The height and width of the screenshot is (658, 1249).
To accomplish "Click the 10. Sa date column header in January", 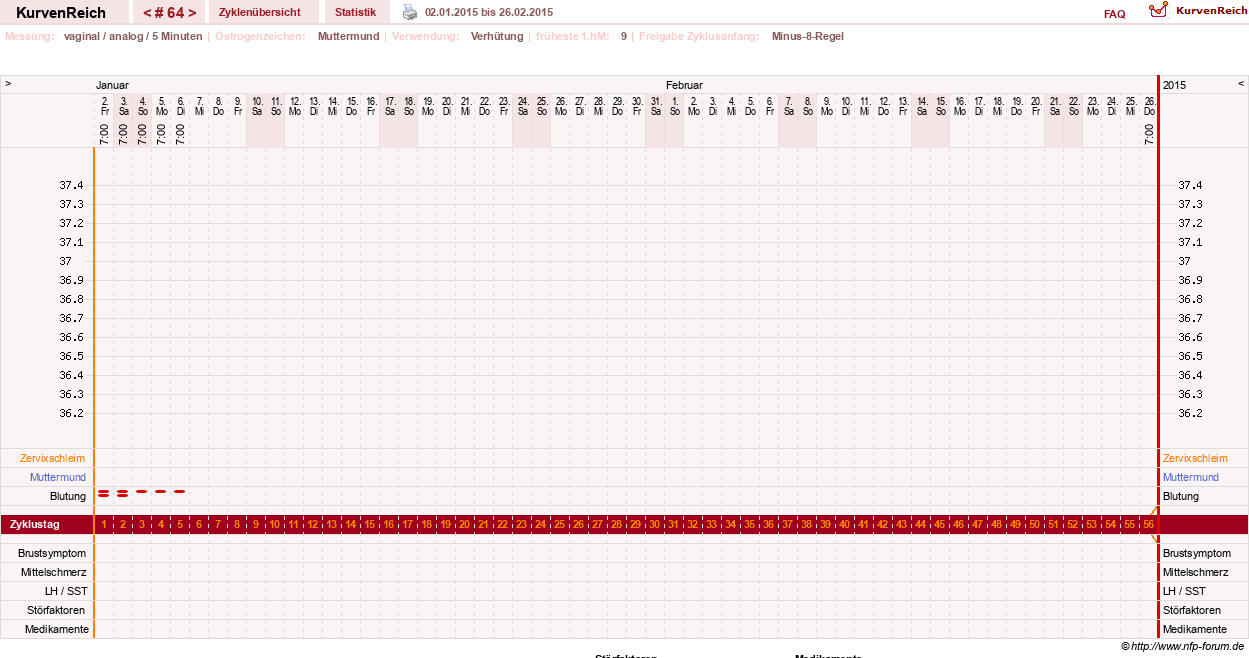I will 256,105.
